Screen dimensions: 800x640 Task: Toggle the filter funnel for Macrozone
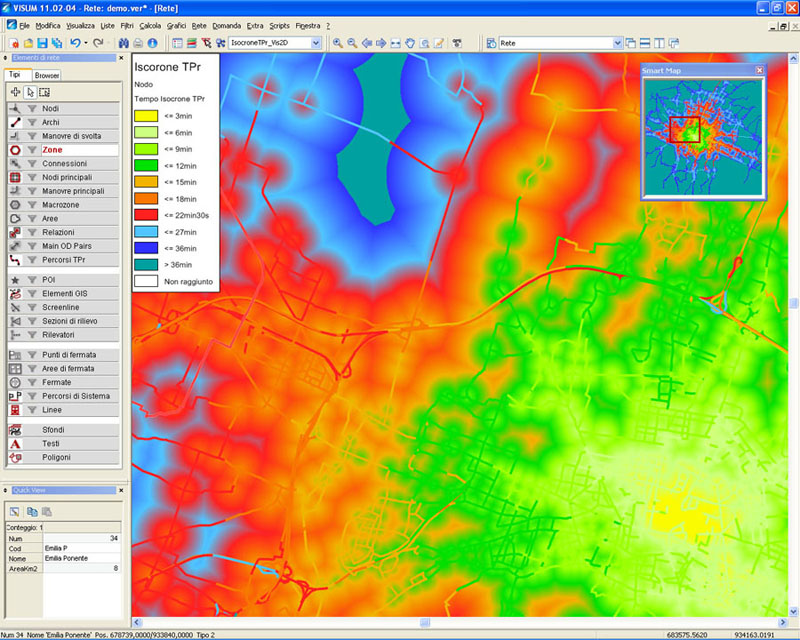(32, 205)
